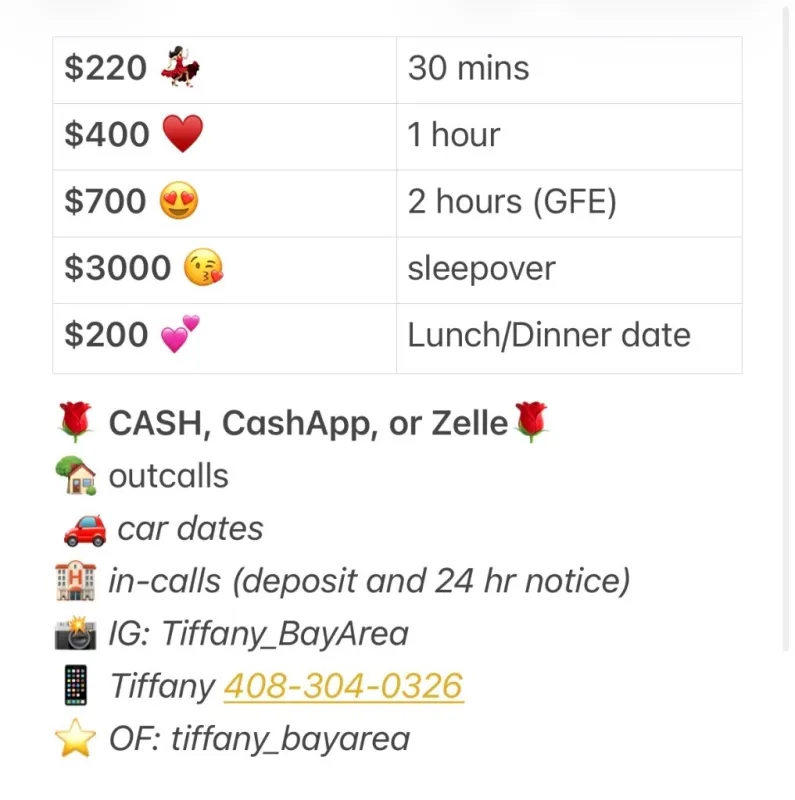Screen dimensions: 795x800
Task: Click the "30 mins" table cell
Action: point(568,69)
